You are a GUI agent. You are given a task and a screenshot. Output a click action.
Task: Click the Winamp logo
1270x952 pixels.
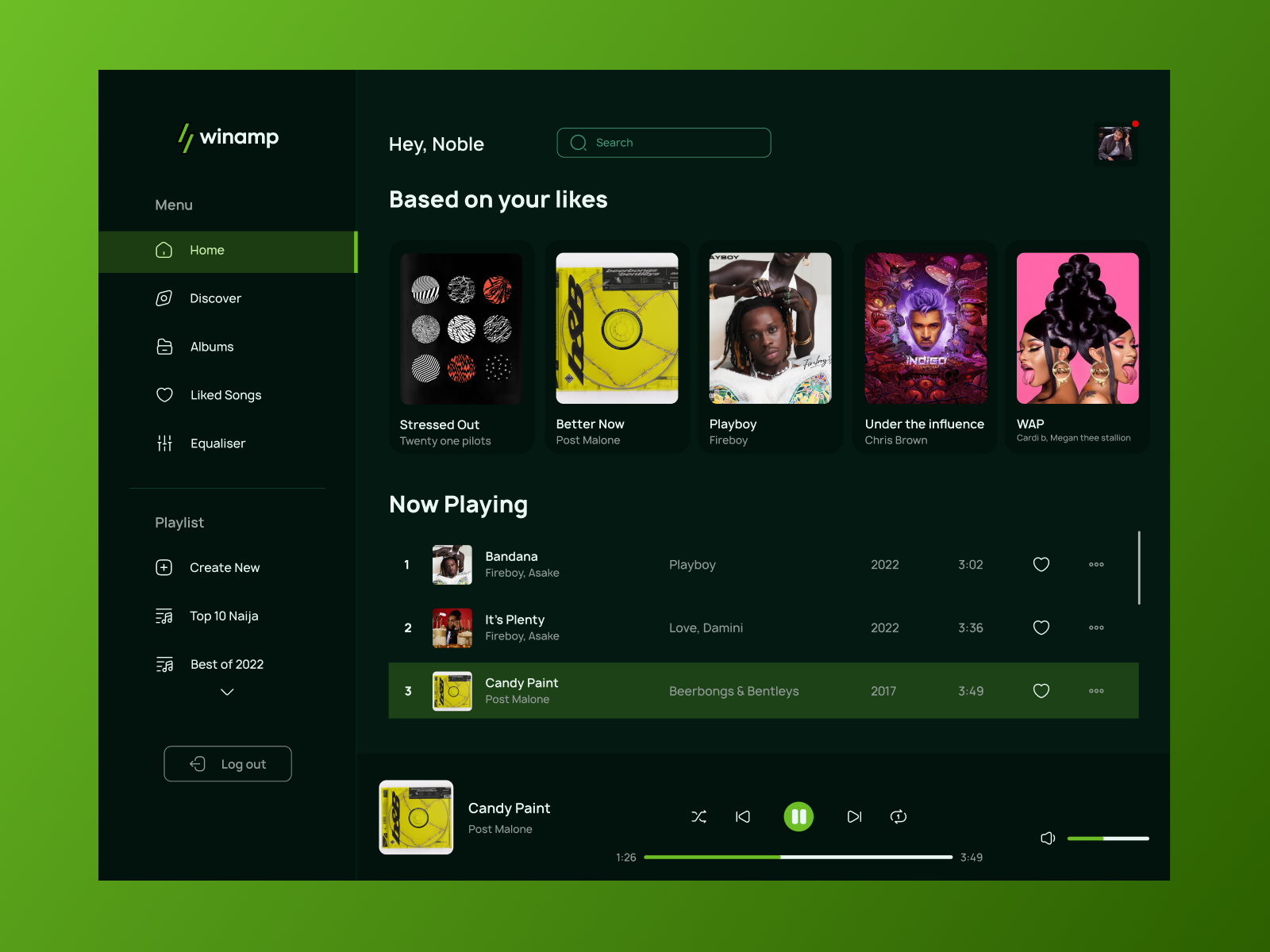coord(228,137)
